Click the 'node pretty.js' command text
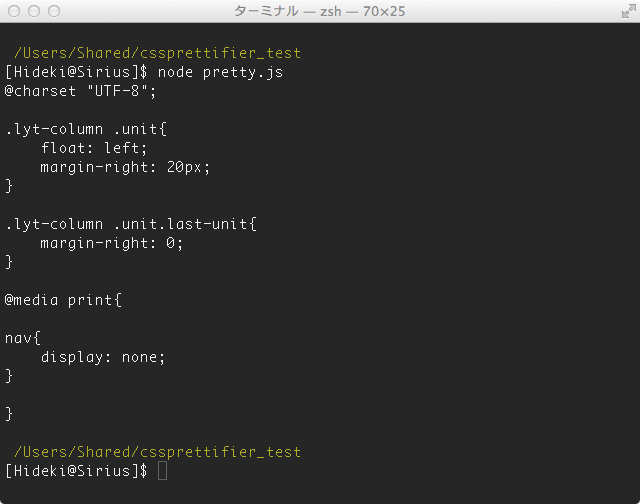The width and height of the screenshot is (640, 504). tap(220, 72)
